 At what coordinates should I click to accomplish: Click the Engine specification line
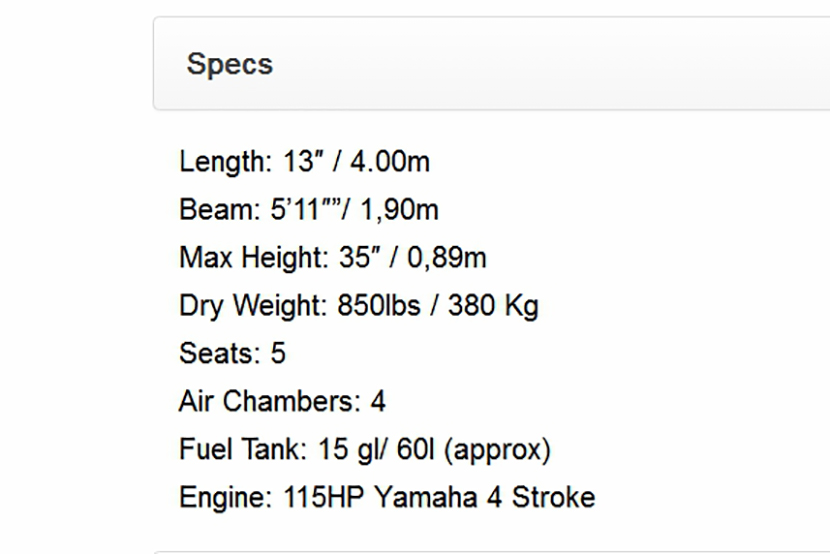[x=386, y=497]
